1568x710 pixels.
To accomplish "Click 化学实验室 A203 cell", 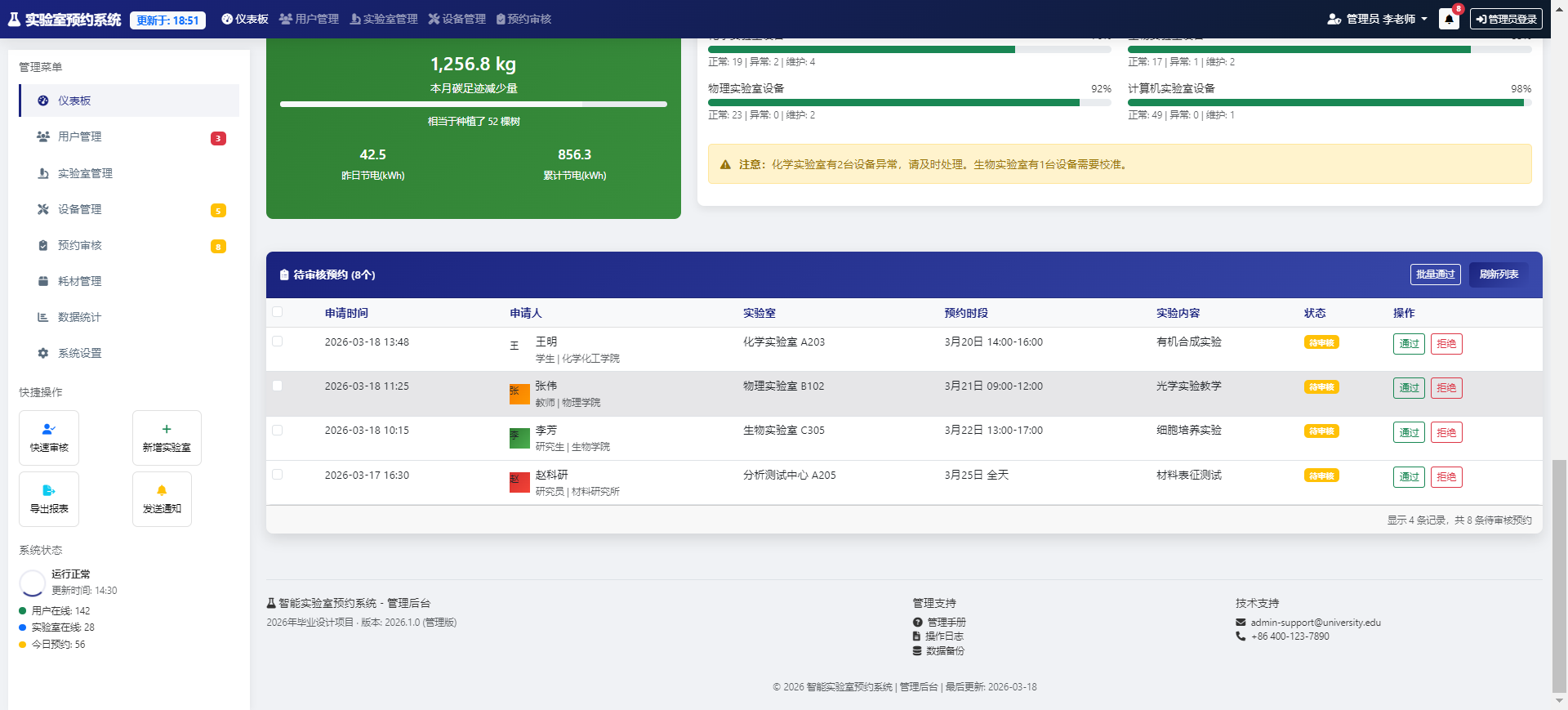I will (784, 342).
